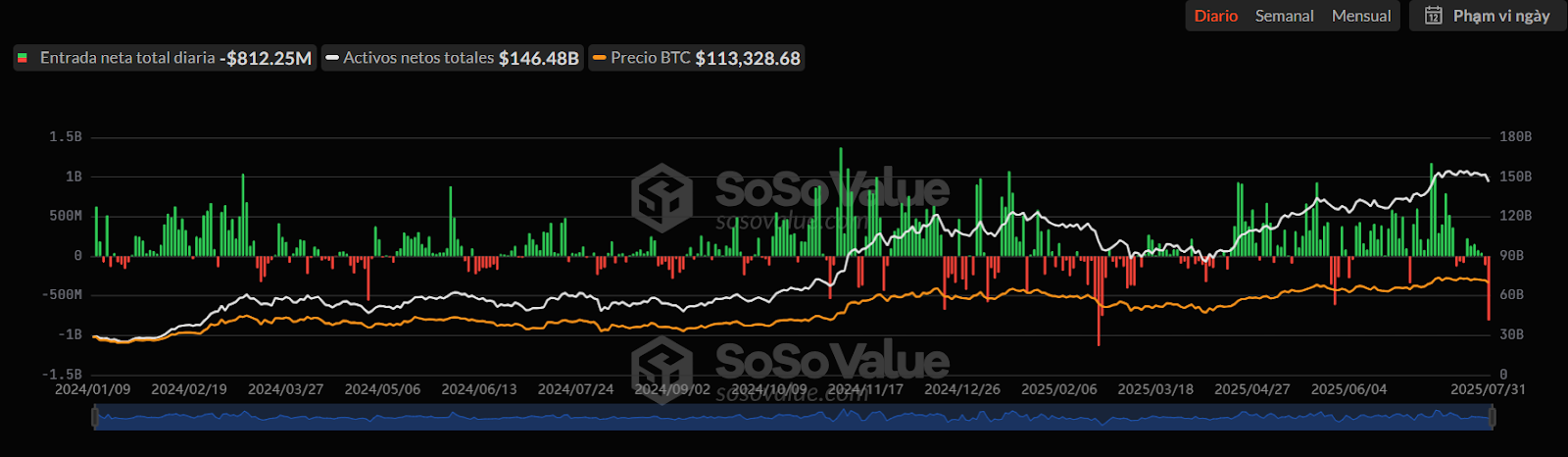This screenshot has height=457, width=1568.
Task: Click the -1.5B left axis label
Action: pyautogui.click(x=62, y=374)
